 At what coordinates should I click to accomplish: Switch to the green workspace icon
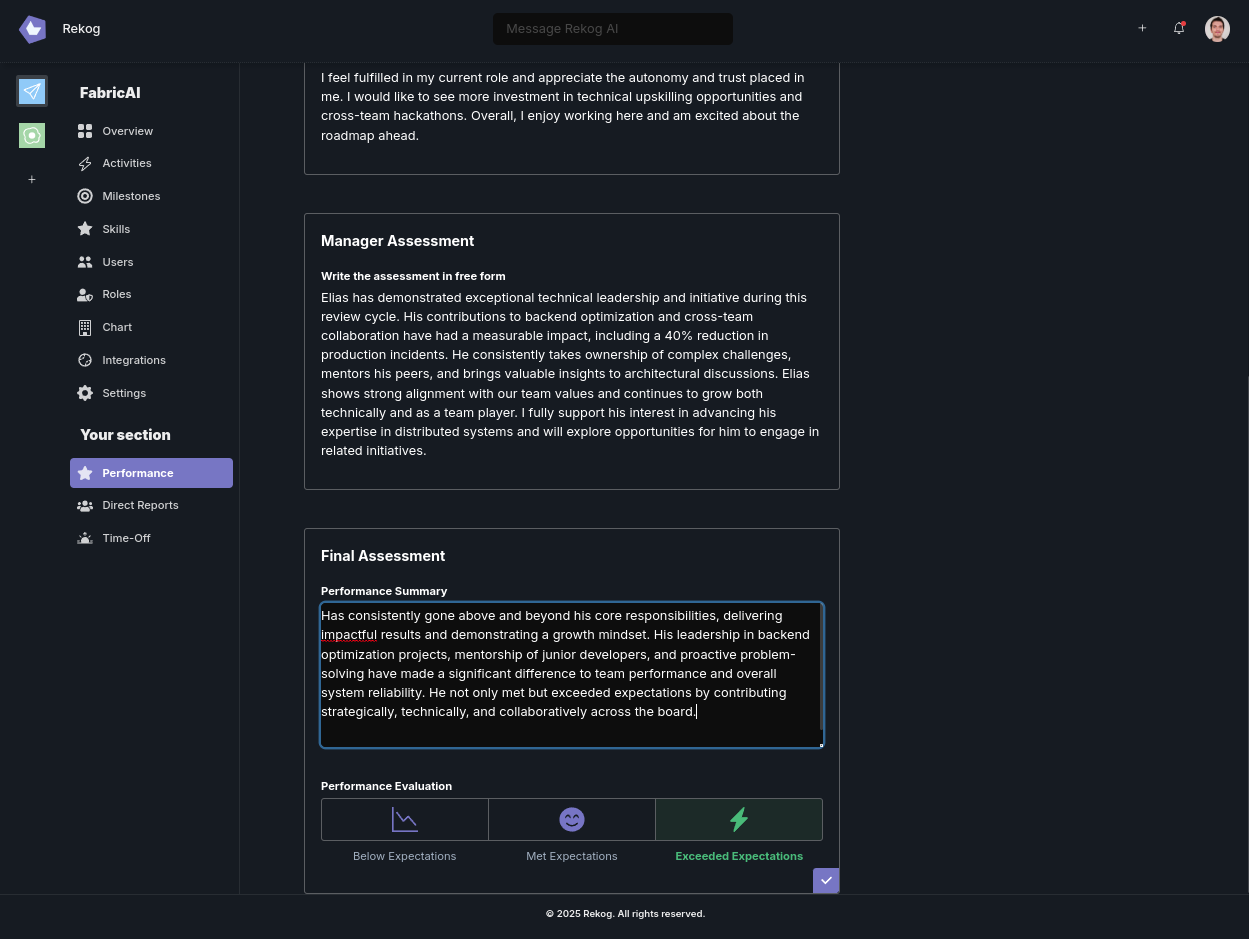pyautogui.click(x=32, y=135)
